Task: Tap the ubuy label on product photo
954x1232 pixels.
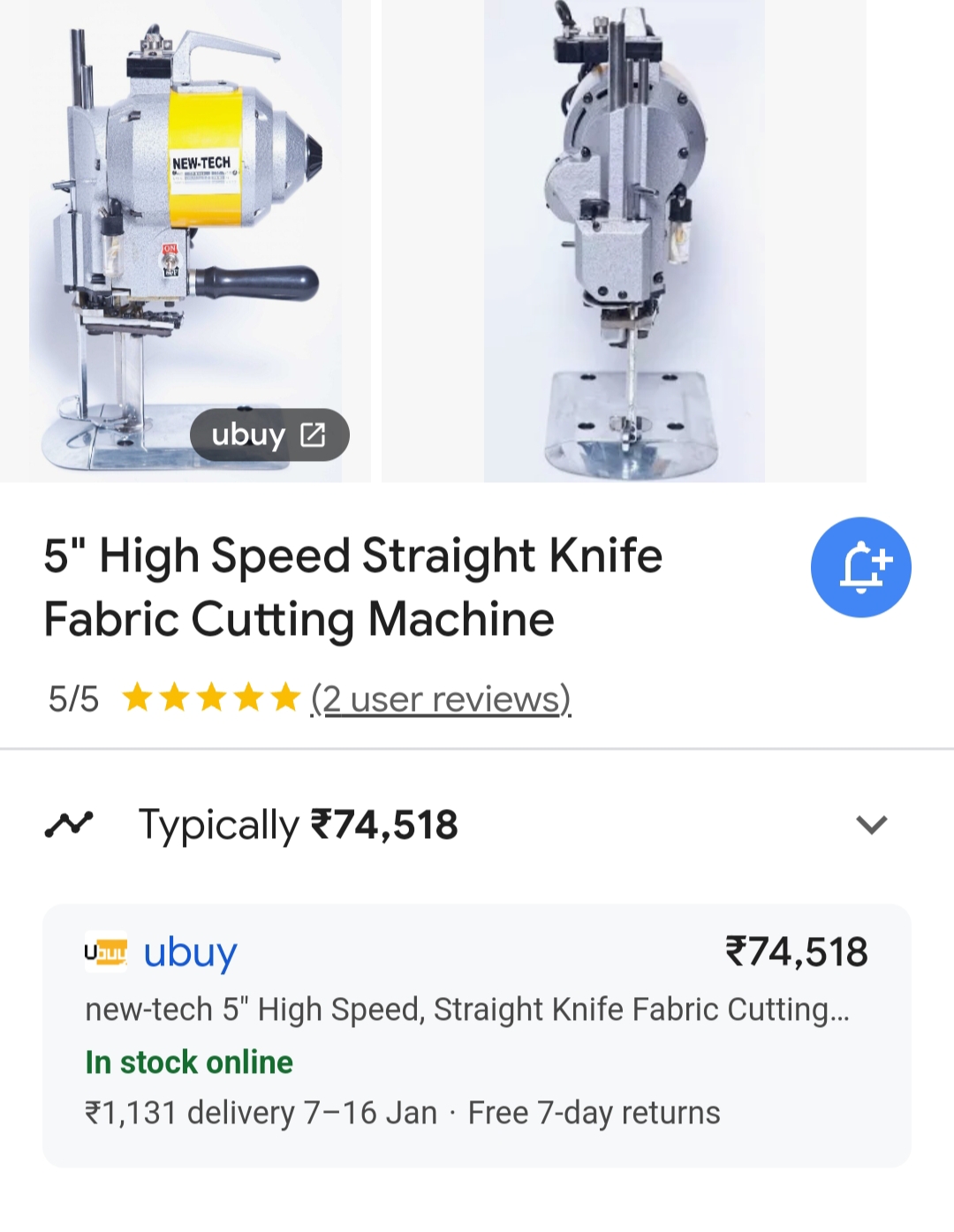Action: point(248,435)
